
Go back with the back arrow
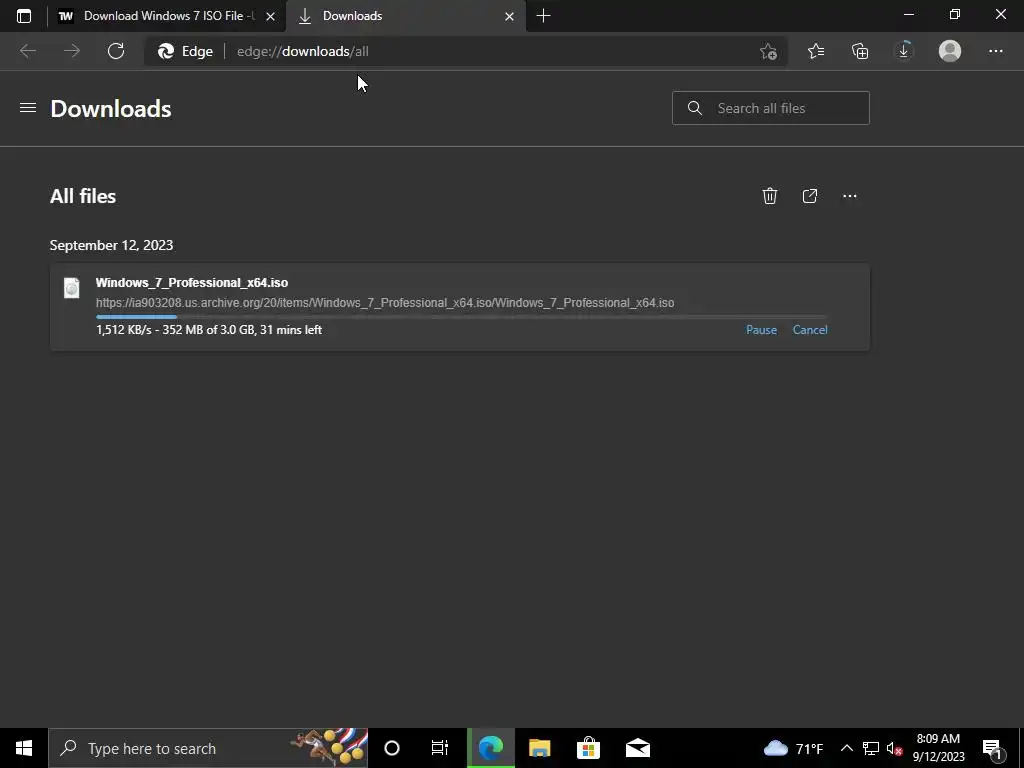tap(27, 51)
